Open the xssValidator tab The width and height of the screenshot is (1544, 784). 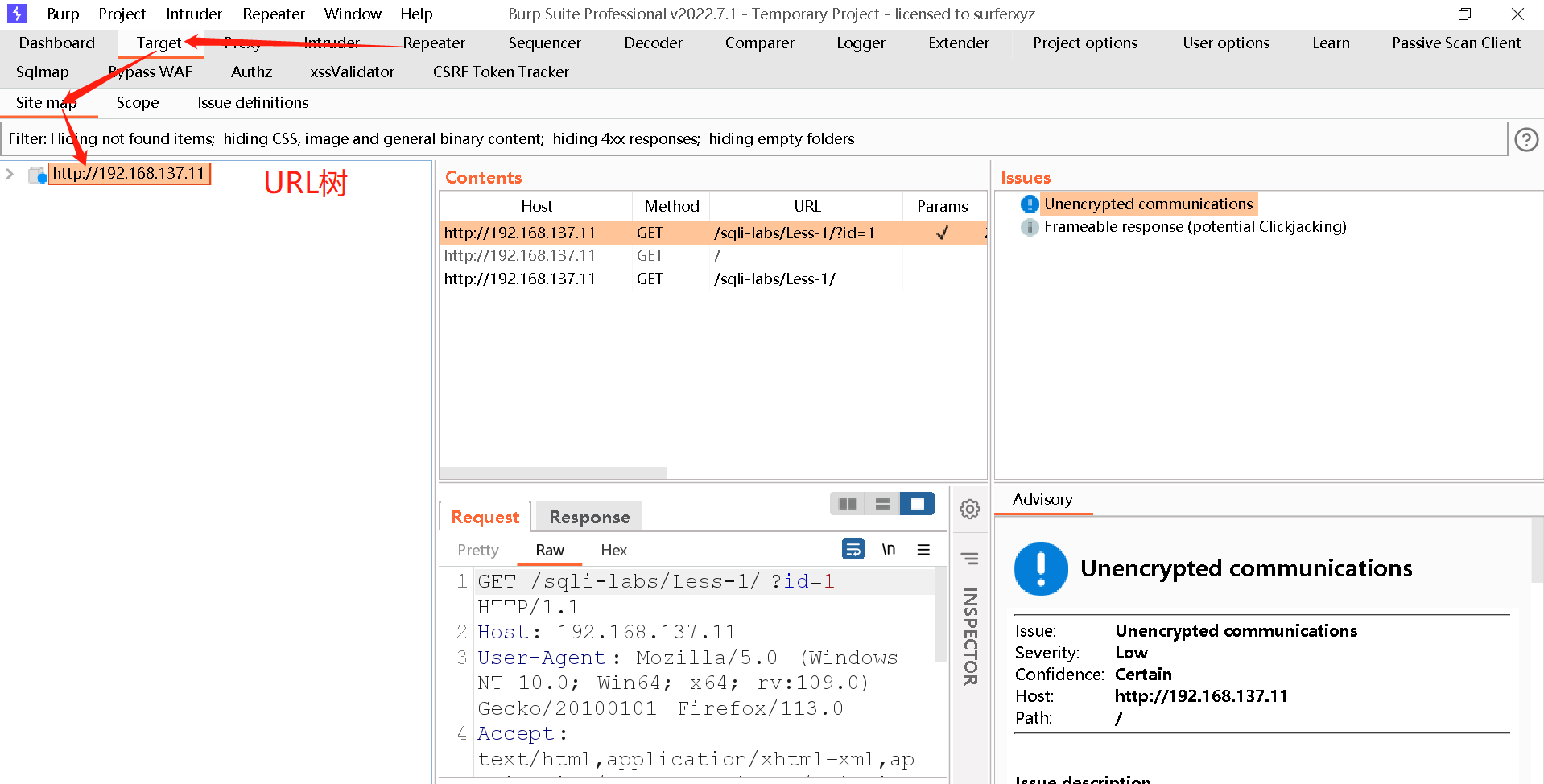(352, 72)
